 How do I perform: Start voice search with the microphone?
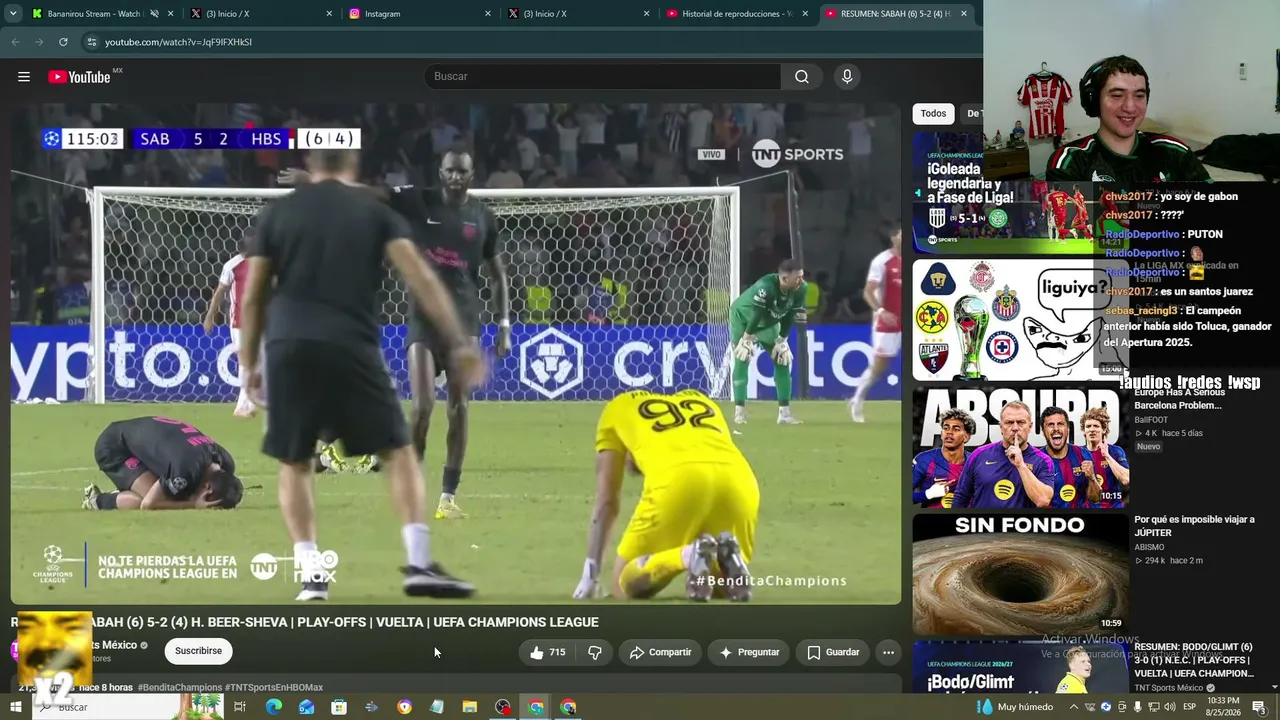click(847, 77)
